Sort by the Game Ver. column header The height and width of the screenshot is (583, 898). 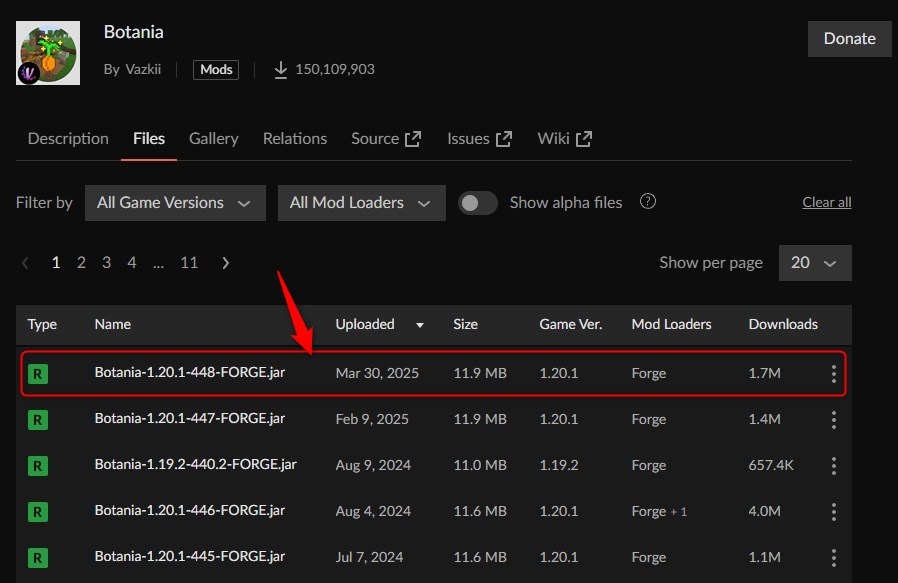tap(570, 324)
